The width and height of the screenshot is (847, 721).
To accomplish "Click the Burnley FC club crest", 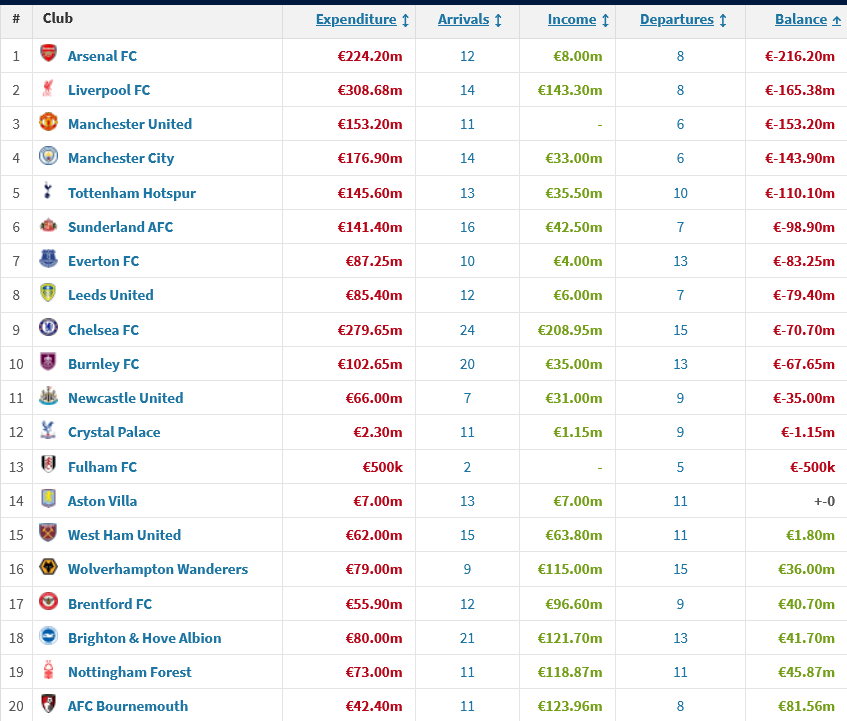I will [x=48, y=361].
